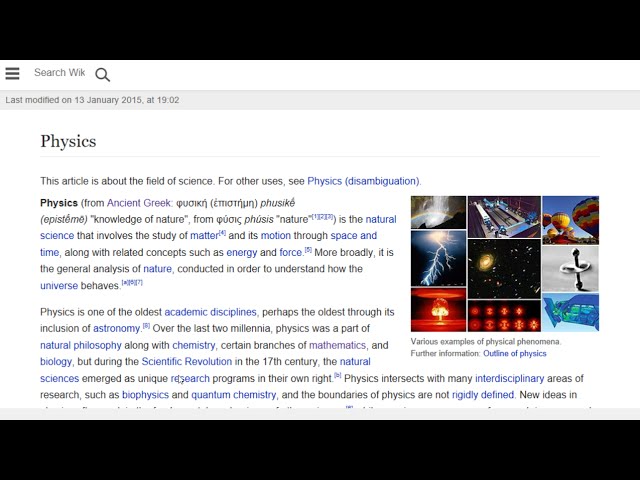The width and height of the screenshot is (640, 480).
Task: Click the Physics article heading
Action: coord(68,141)
